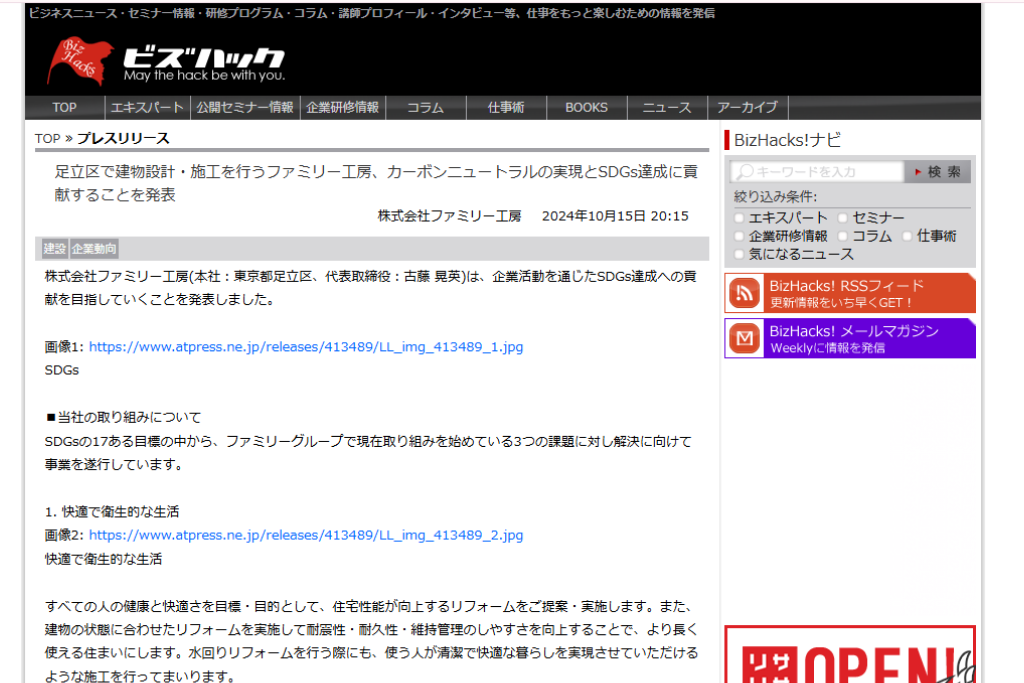Open the アーカイブ menu item

[x=748, y=108]
